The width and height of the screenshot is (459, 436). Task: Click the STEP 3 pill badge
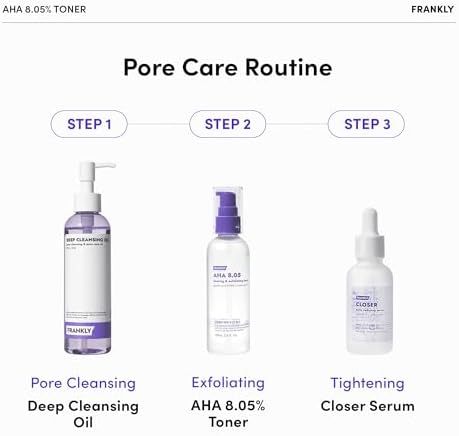[366, 124]
